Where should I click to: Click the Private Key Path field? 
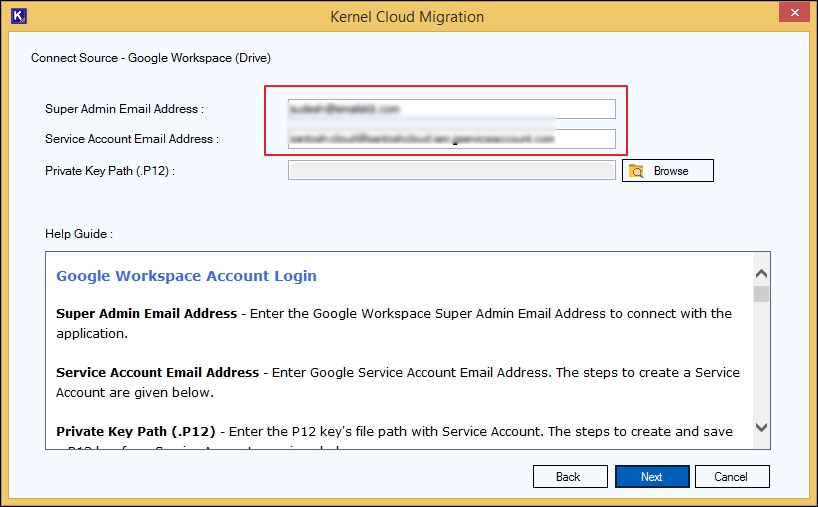click(451, 170)
